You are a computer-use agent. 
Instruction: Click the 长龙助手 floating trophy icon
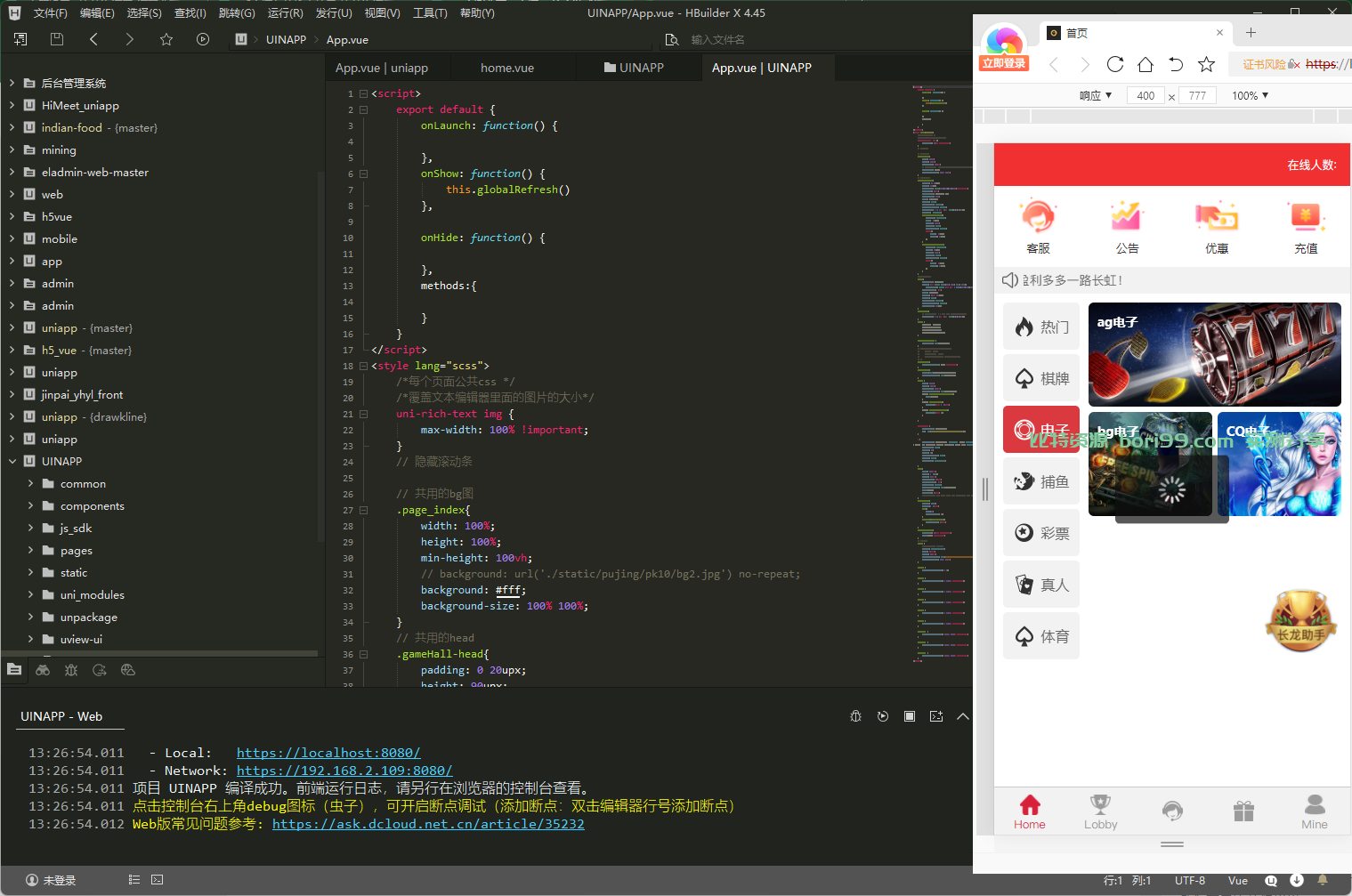coord(1301,620)
